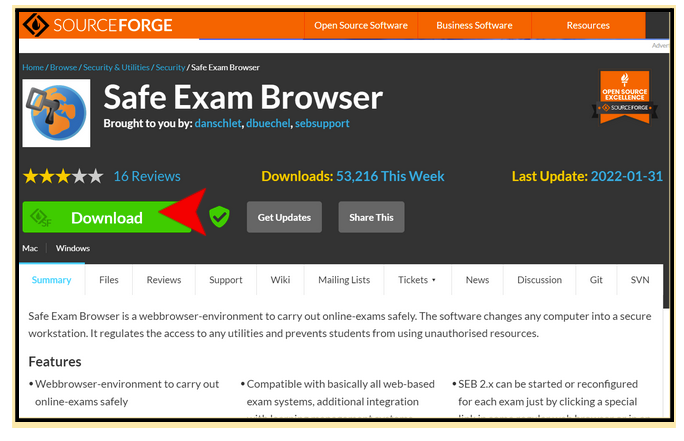
Task: Open the Files tab
Action: tap(108, 280)
